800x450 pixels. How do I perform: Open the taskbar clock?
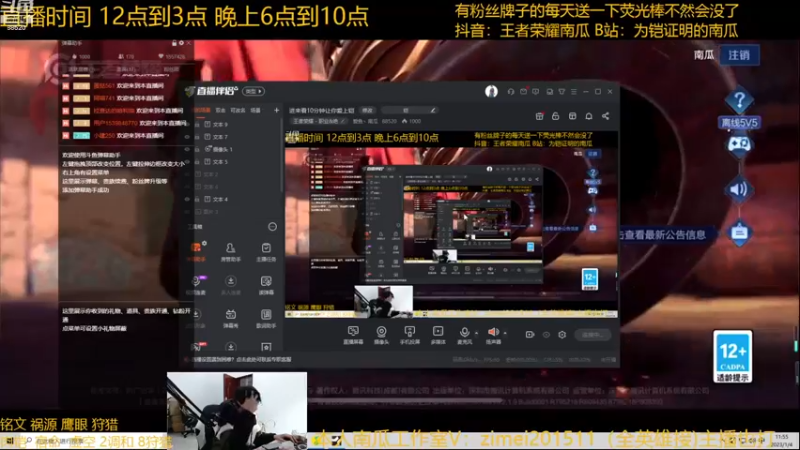[781, 441]
